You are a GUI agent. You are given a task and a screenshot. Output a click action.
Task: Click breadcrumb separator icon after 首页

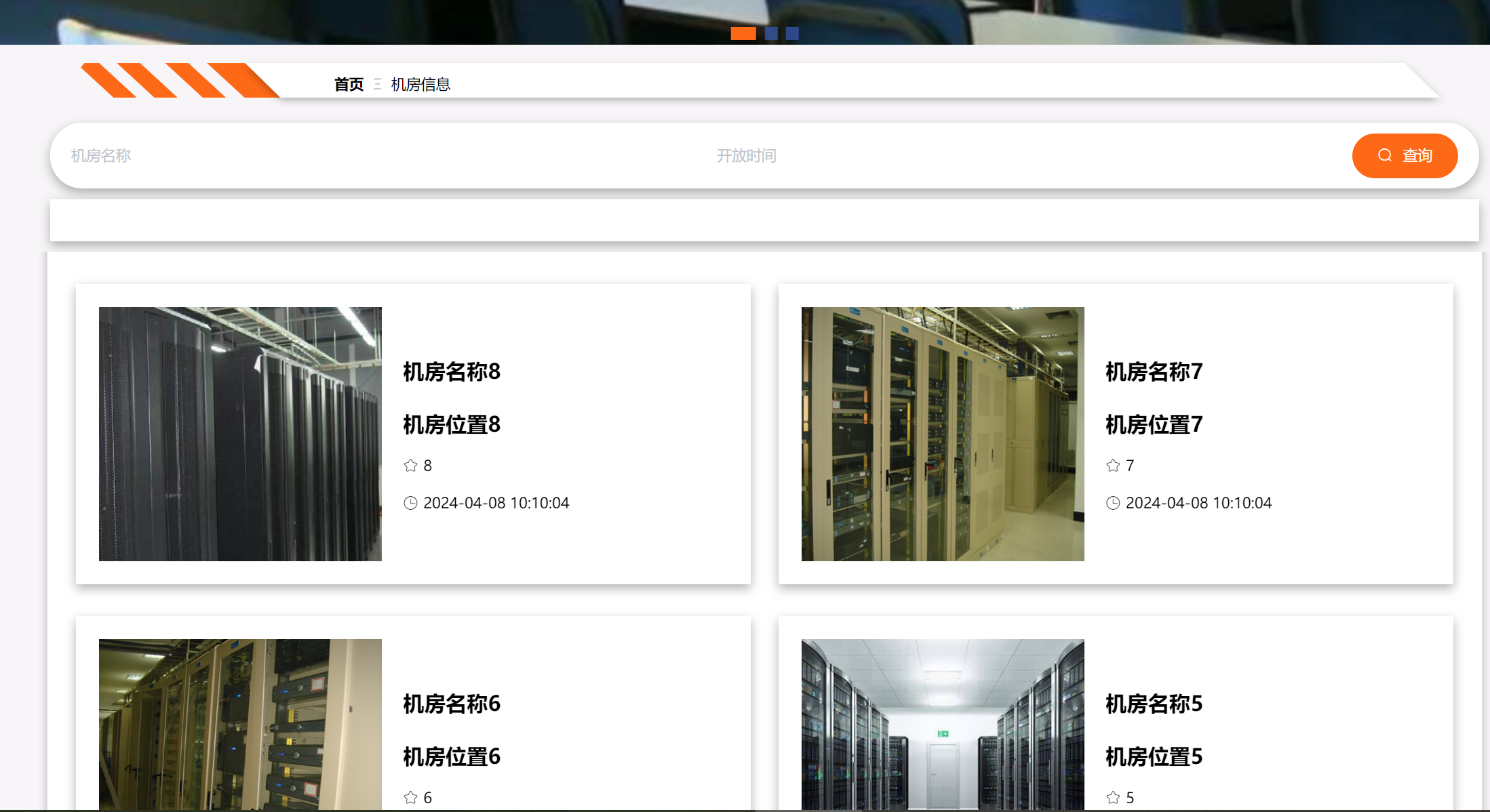(x=377, y=85)
